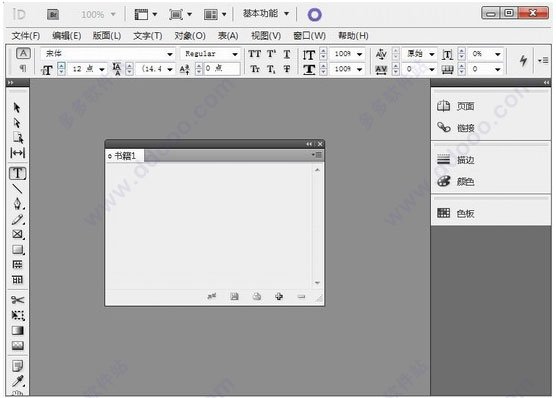The image size is (556, 398).
Task: Select the Eyedropper tool
Action: click(x=18, y=381)
